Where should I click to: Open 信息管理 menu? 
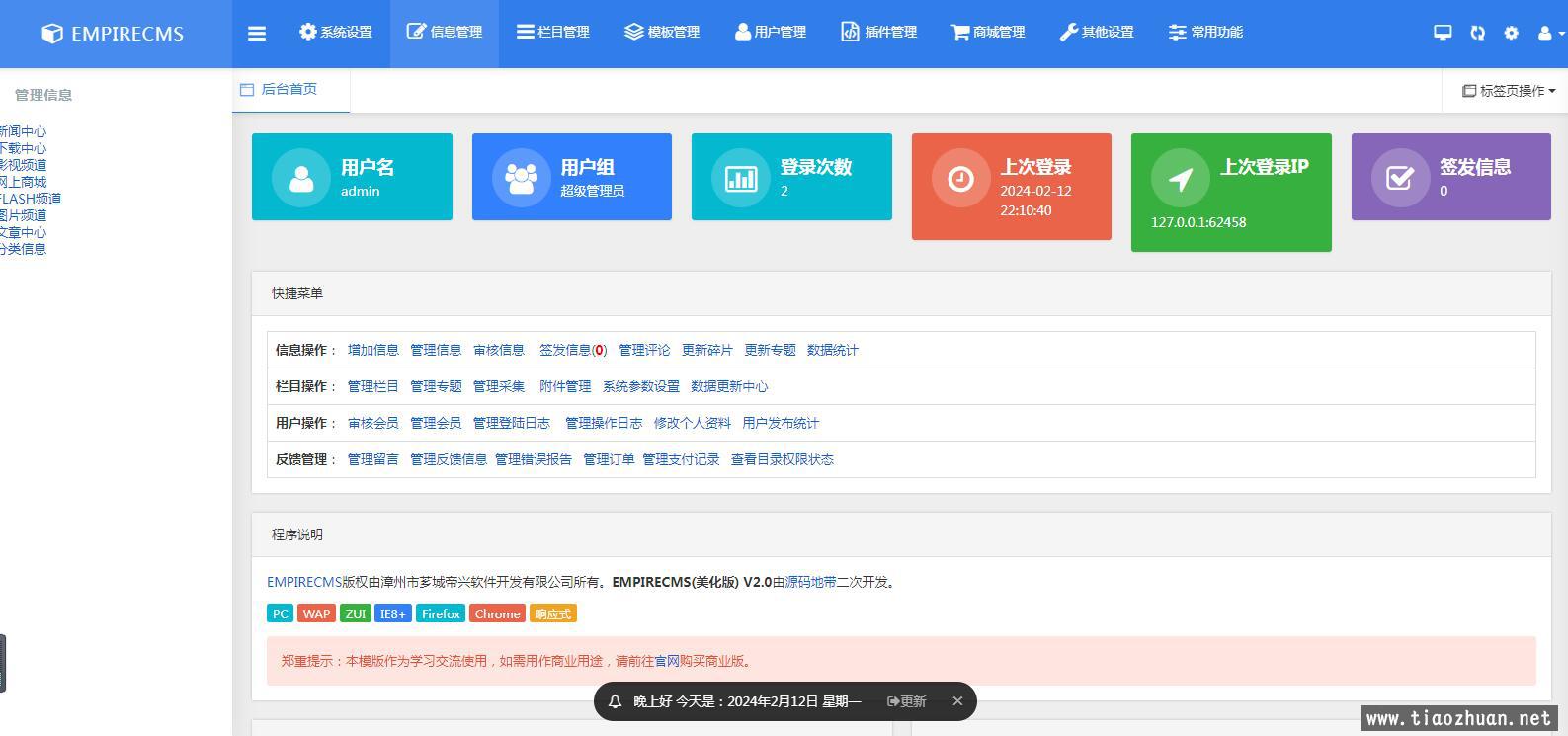point(445,33)
